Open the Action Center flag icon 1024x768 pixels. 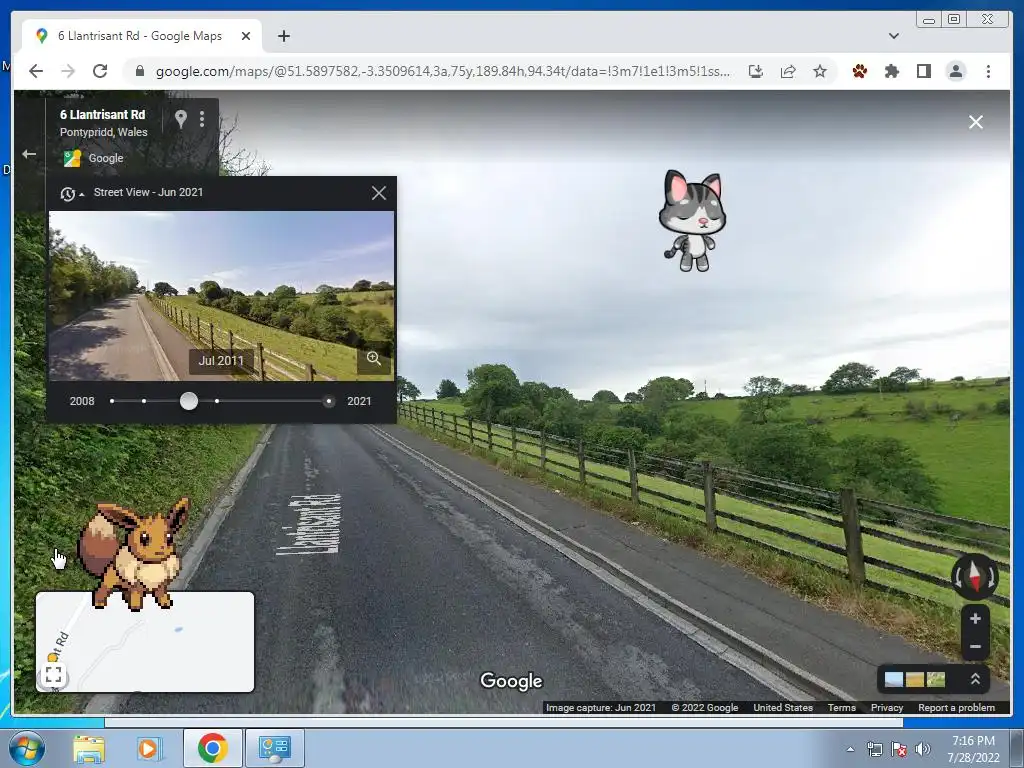pos(899,749)
